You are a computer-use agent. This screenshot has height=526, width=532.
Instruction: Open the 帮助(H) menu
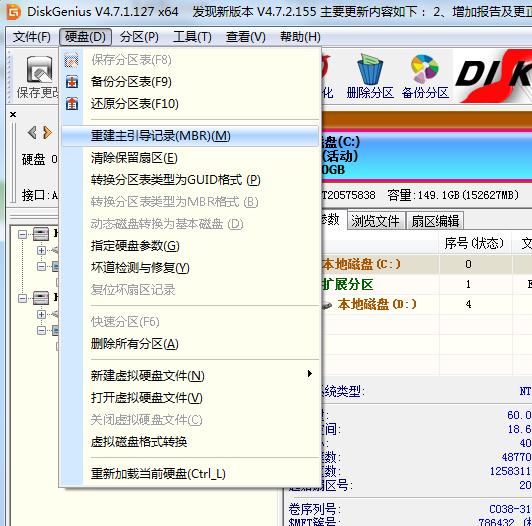(300, 37)
